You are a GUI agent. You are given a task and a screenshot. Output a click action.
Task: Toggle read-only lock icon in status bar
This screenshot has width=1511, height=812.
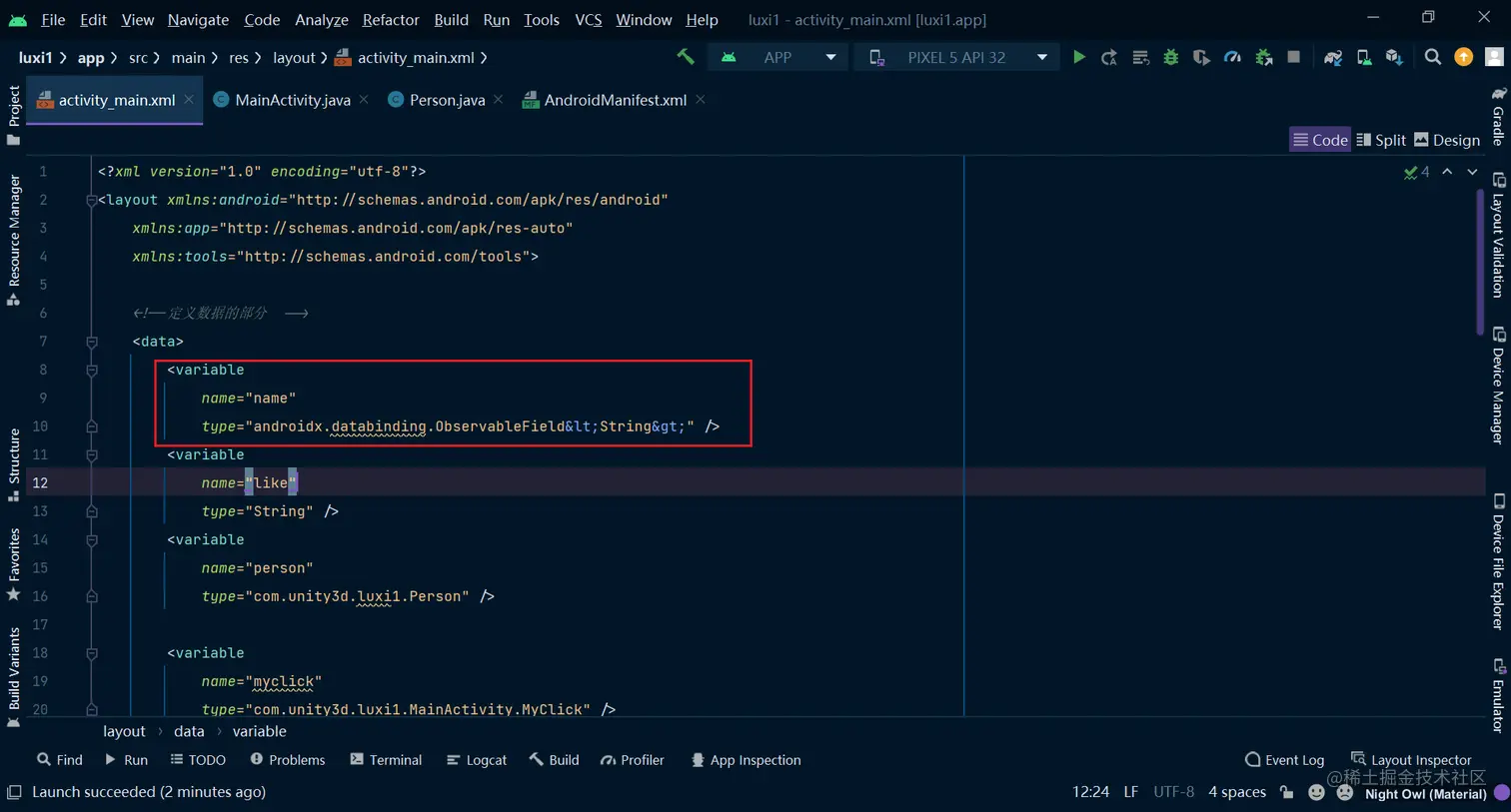[1287, 792]
